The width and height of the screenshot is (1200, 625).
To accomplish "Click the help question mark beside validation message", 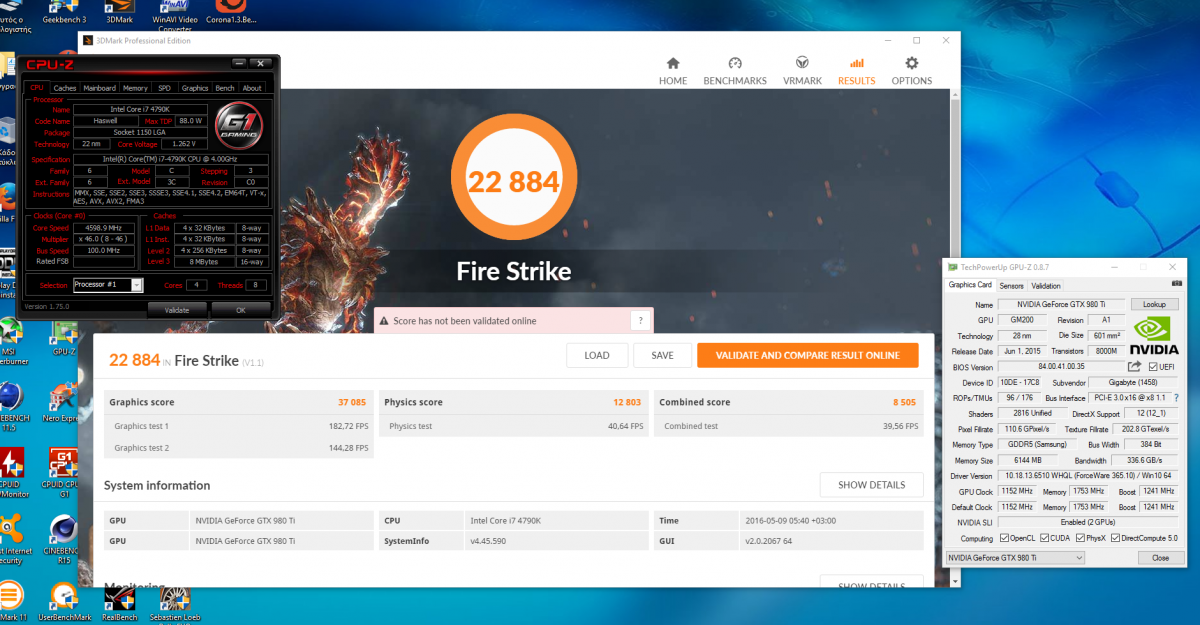I will [x=641, y=320].
